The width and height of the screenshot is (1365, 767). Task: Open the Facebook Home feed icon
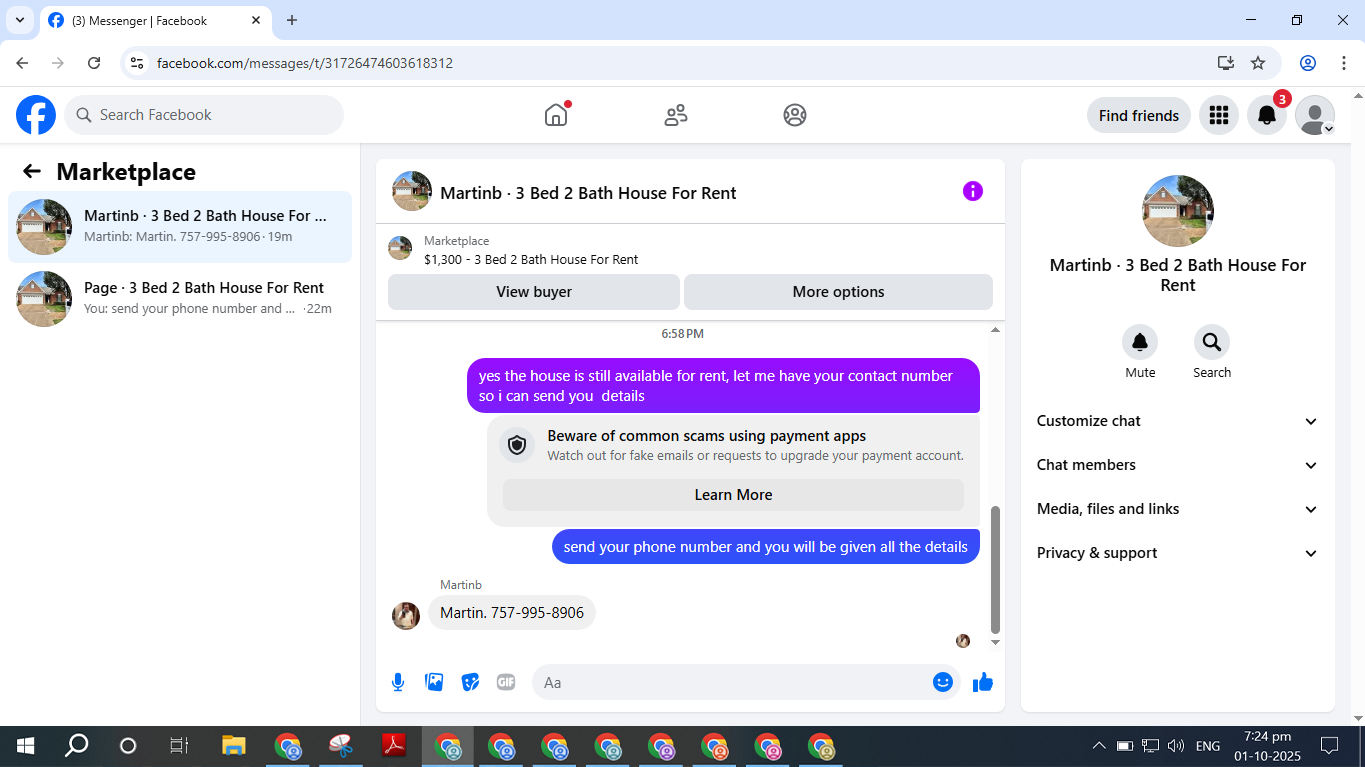pos(556,115)
